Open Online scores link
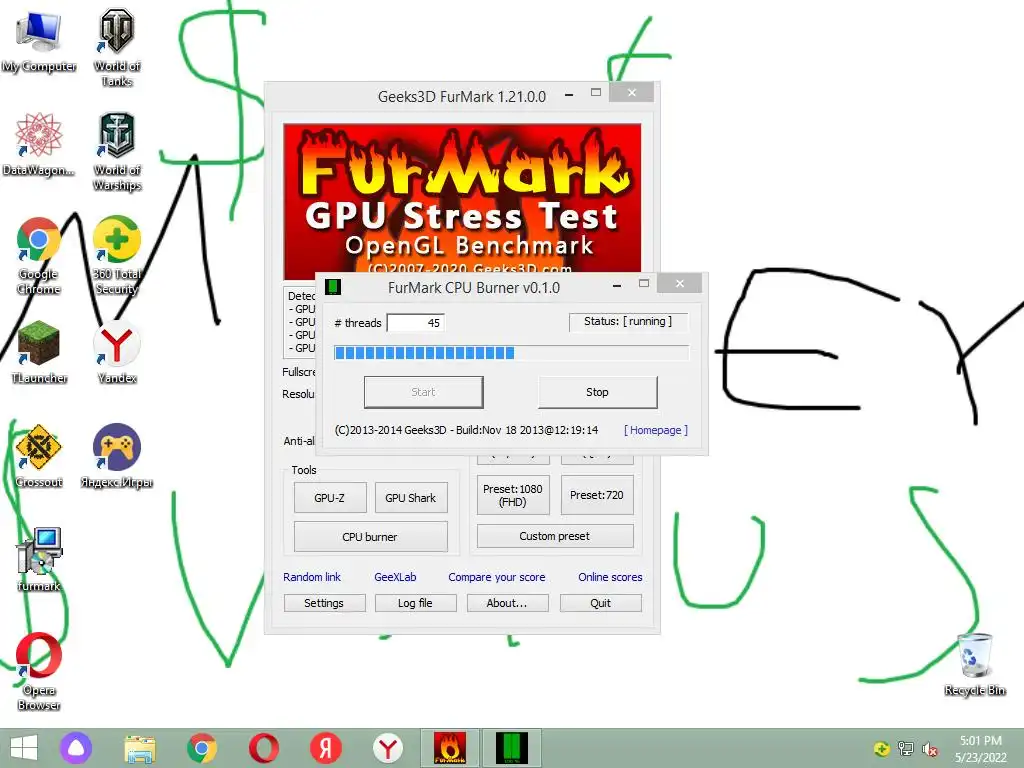 [x=611, y=577]
